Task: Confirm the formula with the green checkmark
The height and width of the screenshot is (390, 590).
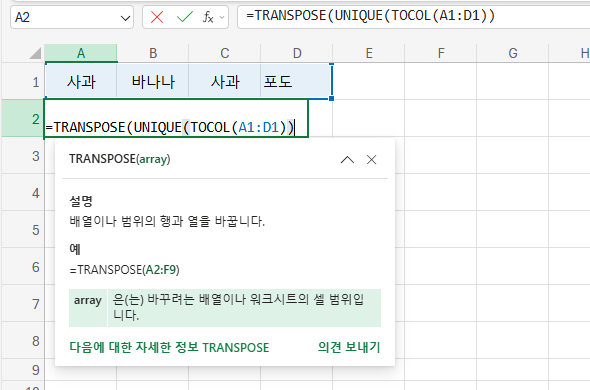Action: 185,17
